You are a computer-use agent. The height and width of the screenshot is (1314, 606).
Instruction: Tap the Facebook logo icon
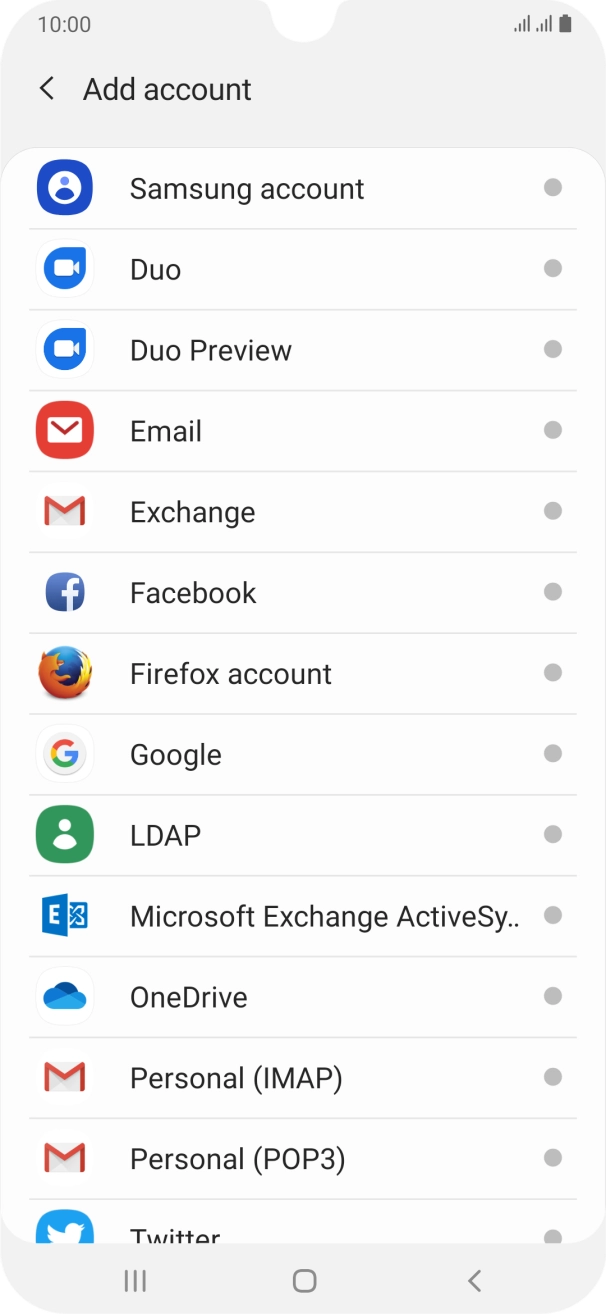point(65,593)
